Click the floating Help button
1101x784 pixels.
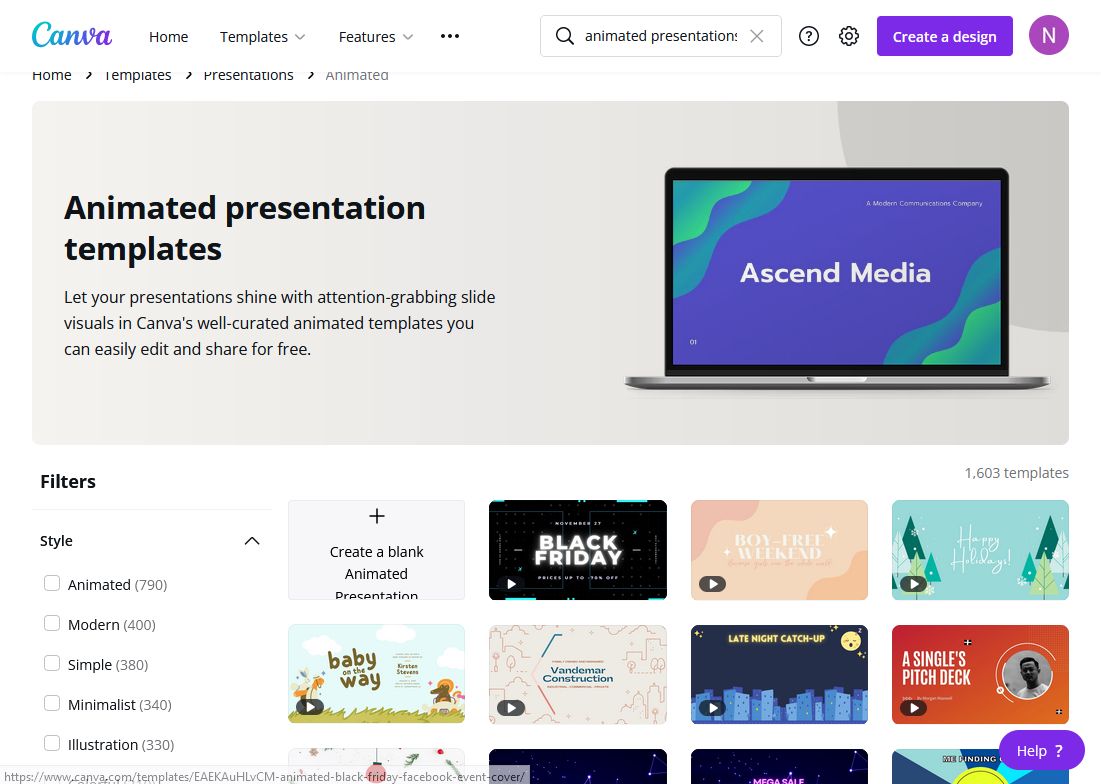tap(1040, 750)
